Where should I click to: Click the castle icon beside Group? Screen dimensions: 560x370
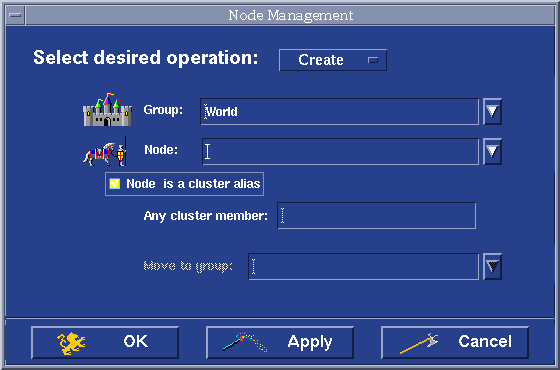tap(107, 110)
